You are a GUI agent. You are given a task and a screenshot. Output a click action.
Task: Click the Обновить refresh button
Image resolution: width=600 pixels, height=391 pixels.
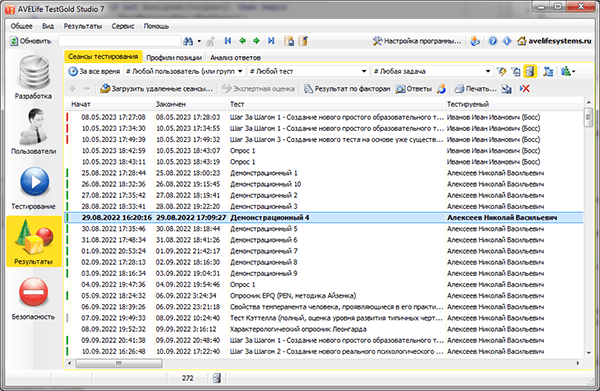pos(31,41)
